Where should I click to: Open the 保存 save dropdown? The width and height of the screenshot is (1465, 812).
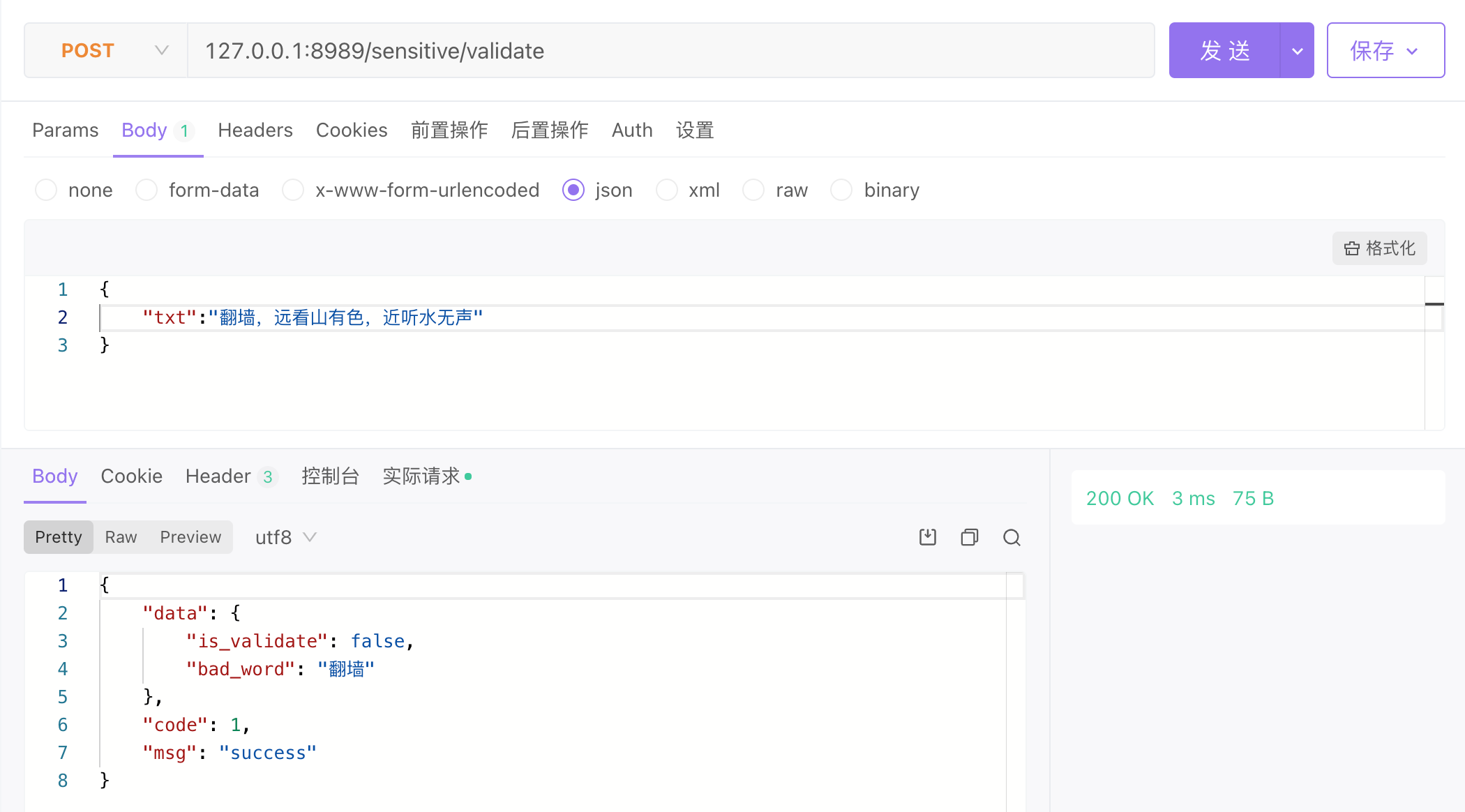click(x=1385, y=50)
